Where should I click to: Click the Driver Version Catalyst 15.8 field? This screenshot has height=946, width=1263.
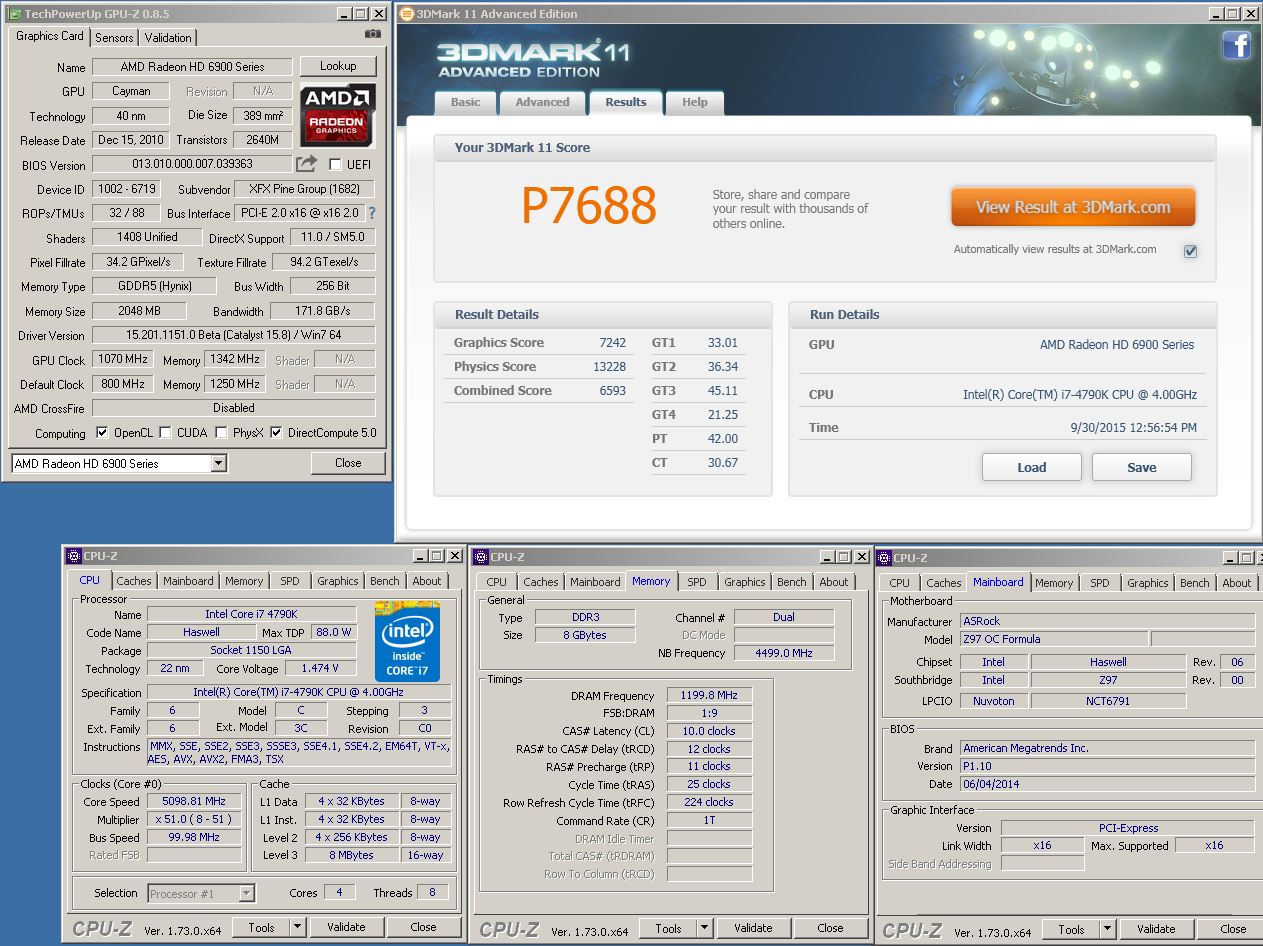pyautogui.click(x=234, y=335)
